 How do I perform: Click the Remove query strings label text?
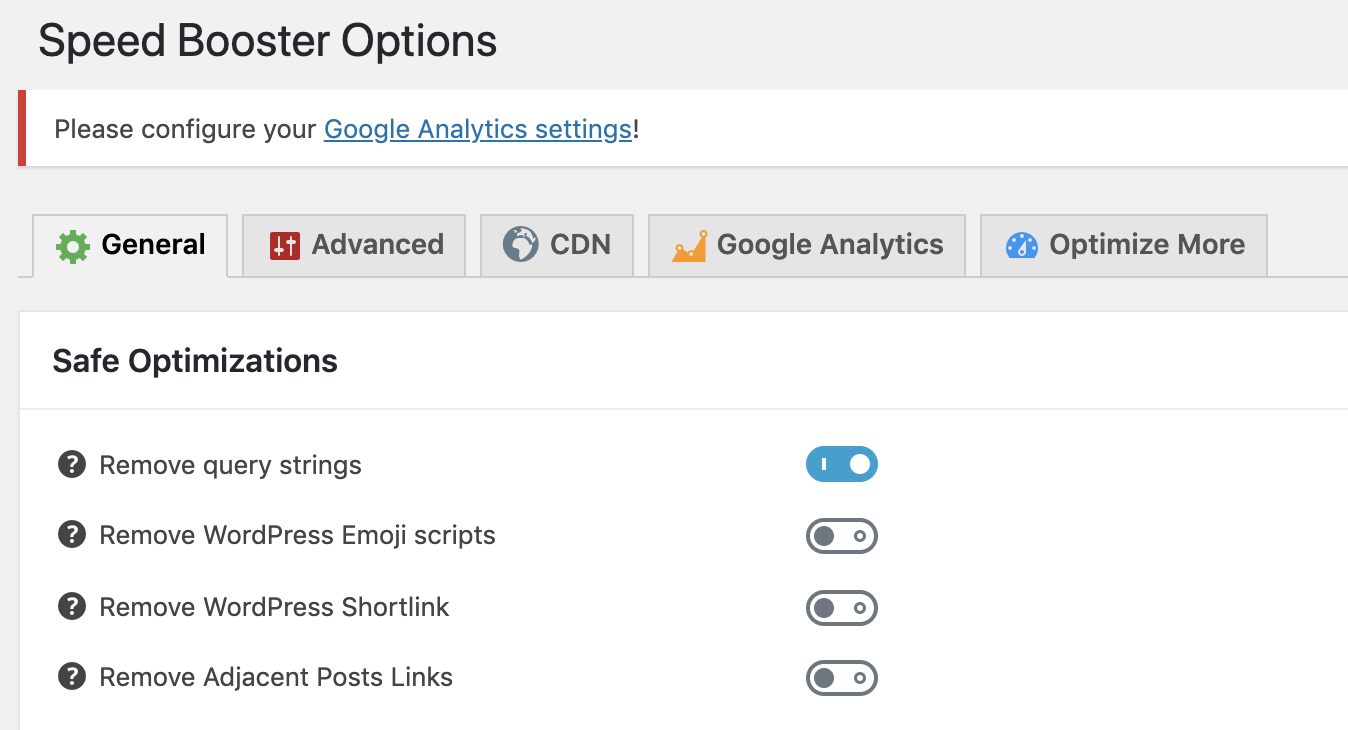click(231, 465)
